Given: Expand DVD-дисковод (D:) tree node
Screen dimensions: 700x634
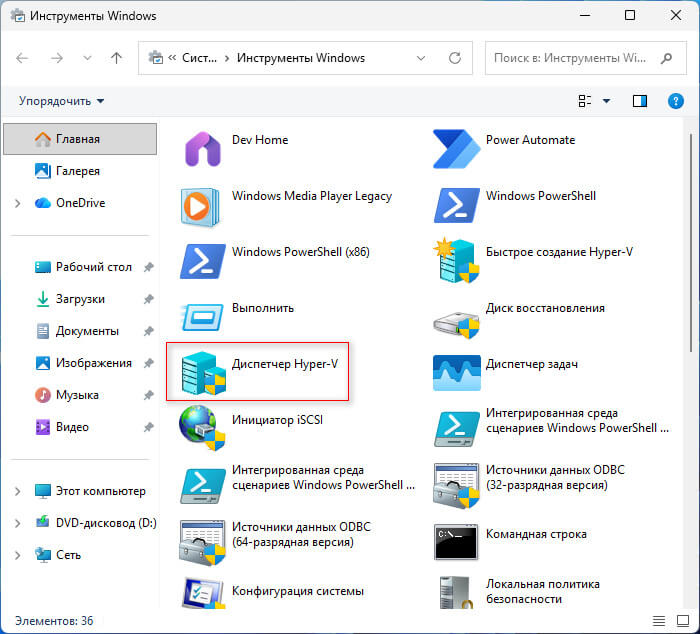Looking at the screenshot, I should 17,523.
